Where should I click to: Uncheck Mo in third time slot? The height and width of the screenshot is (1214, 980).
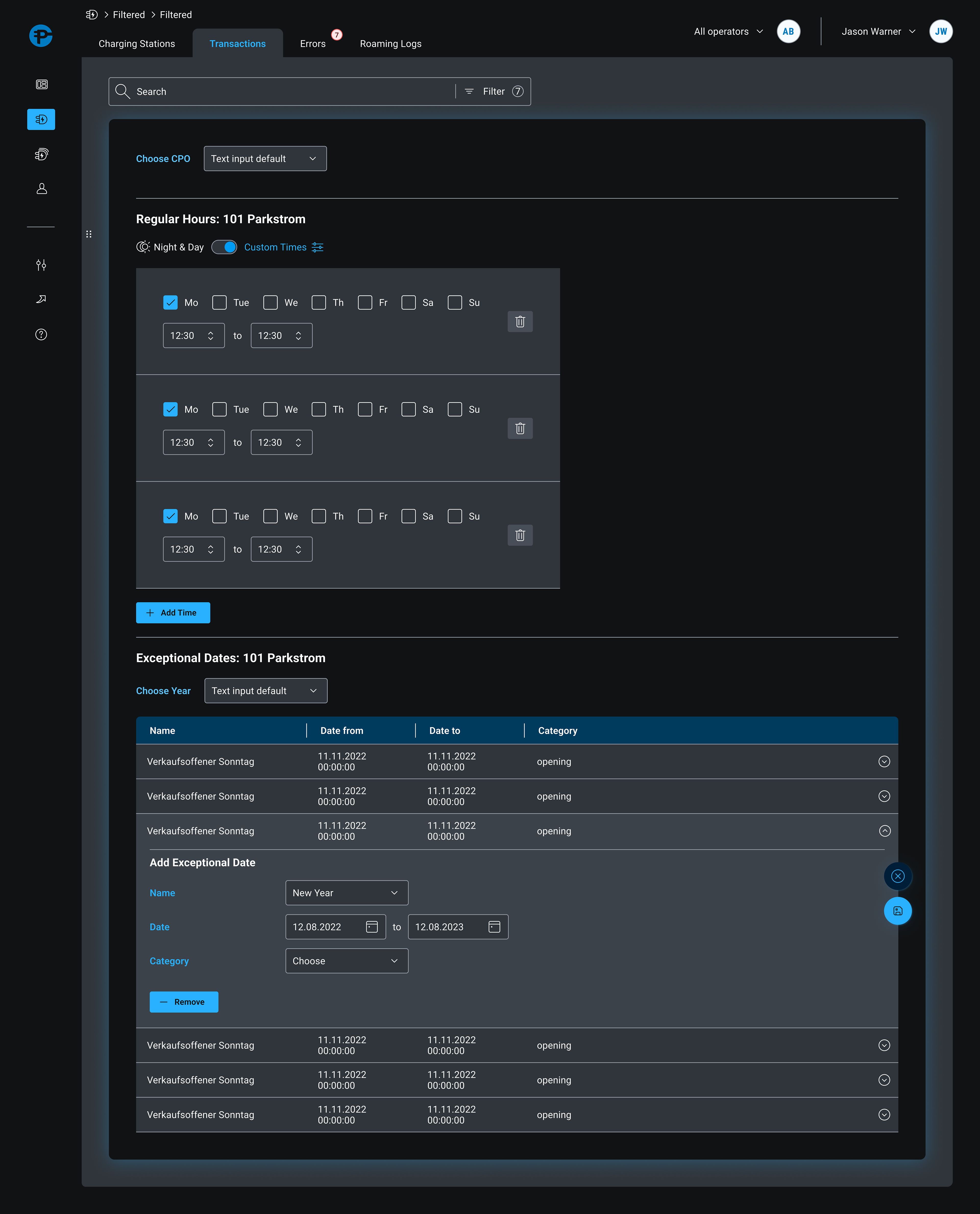point(170,517)
